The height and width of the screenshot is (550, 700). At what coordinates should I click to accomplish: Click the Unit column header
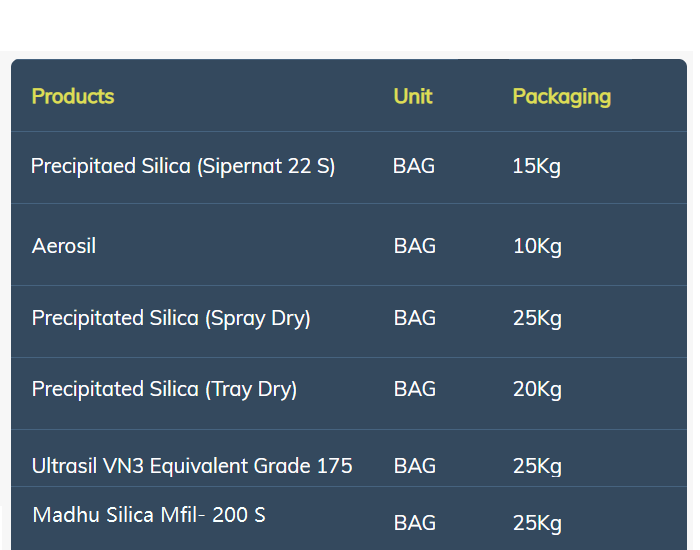point(413,96)
